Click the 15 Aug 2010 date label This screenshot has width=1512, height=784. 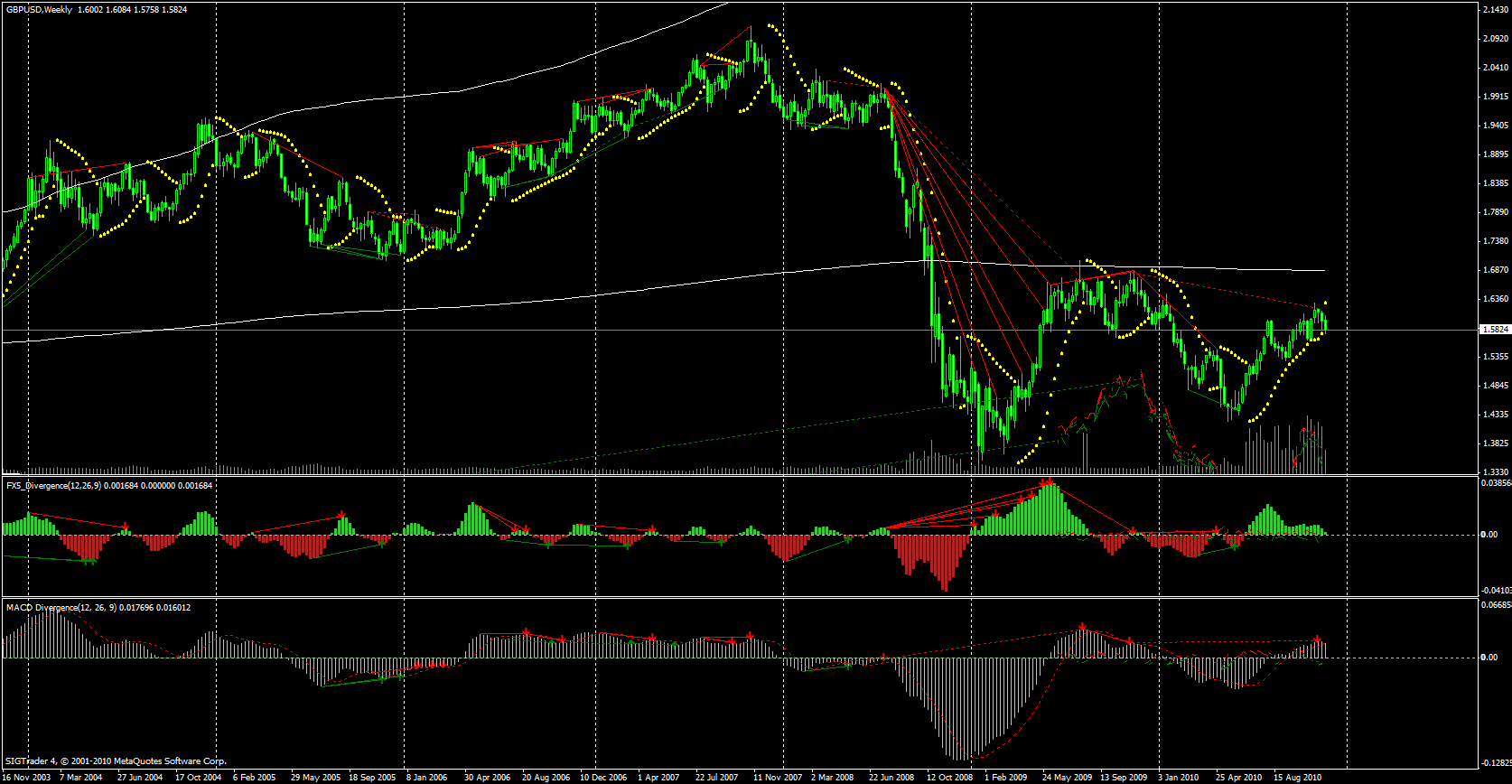coord(1297,777)
